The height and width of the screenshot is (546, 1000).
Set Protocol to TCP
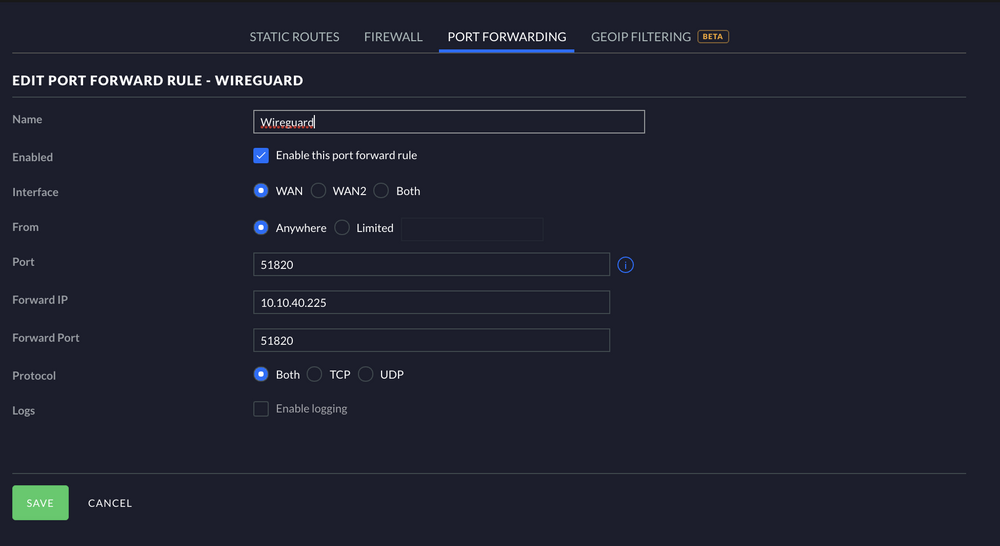(x=314, y=374)
